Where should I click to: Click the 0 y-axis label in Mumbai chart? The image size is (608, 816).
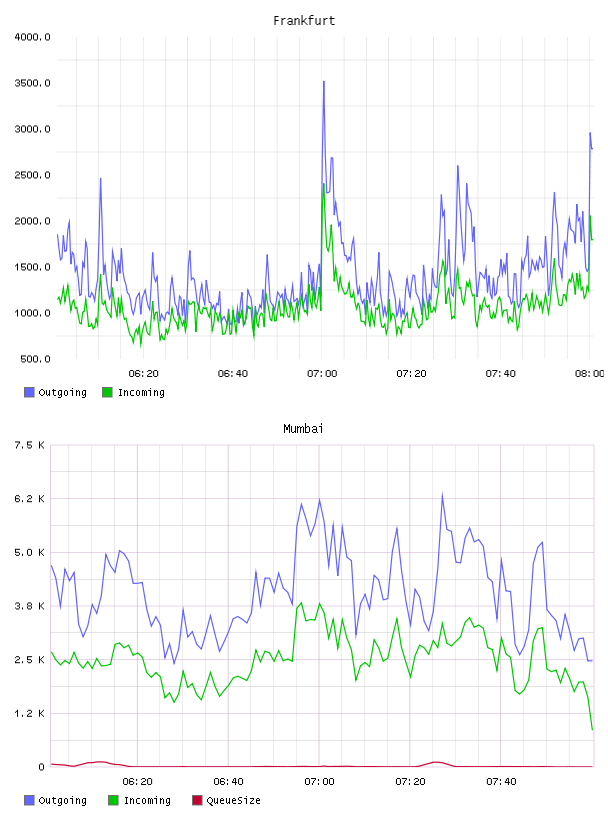point(41,767)
